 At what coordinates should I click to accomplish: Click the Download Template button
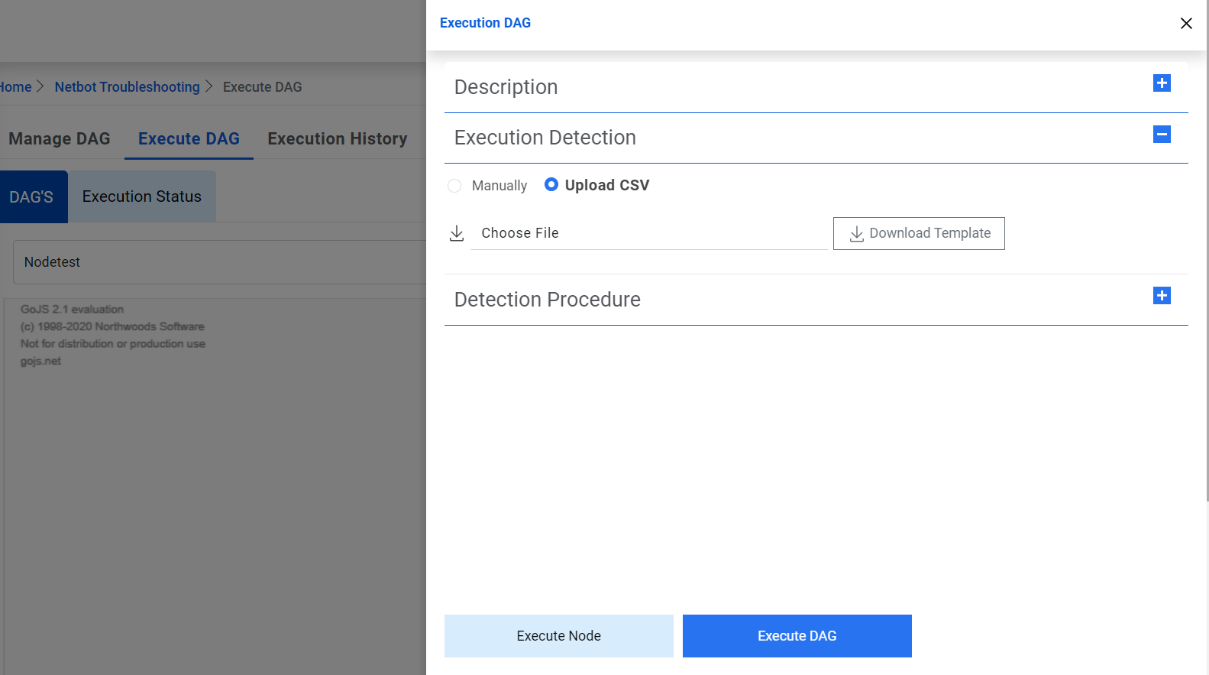[918, 233]
